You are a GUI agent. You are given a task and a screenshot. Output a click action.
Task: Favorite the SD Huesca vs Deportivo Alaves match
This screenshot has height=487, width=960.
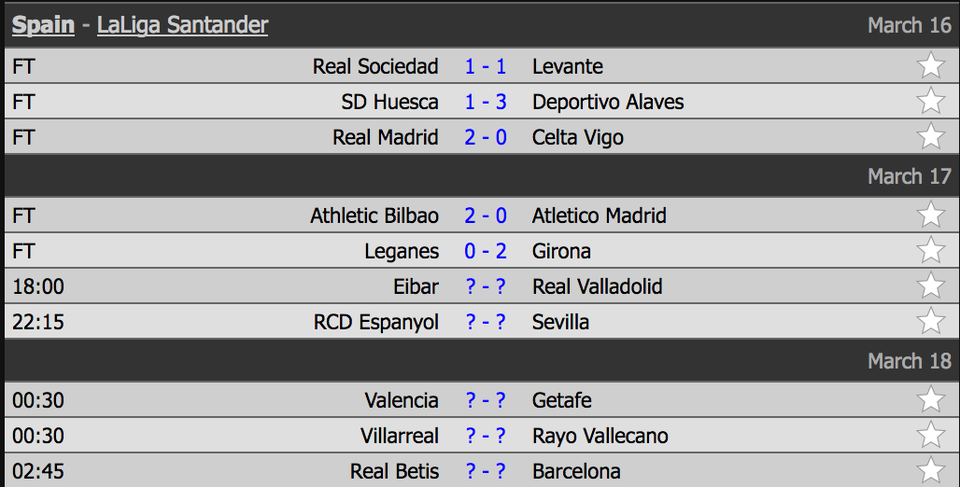tap(931, 101)
